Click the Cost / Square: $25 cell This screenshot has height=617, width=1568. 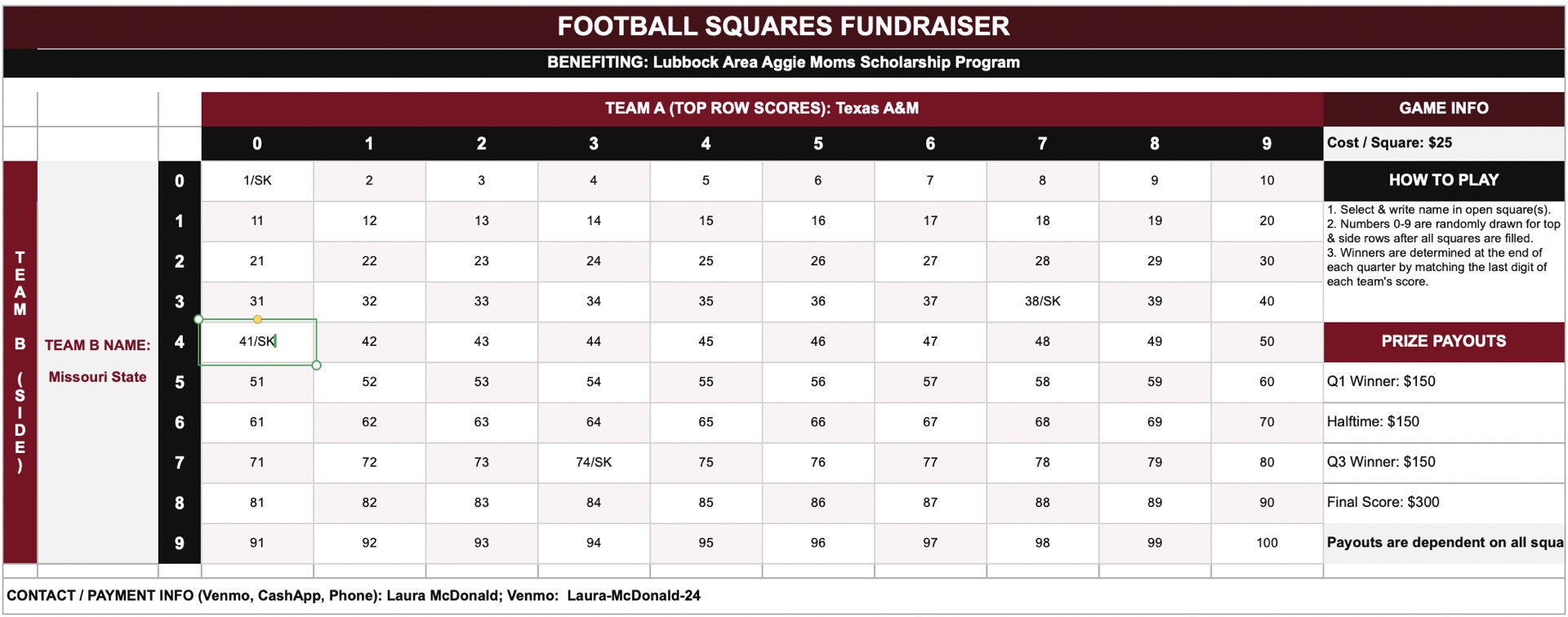(1444, 143)
